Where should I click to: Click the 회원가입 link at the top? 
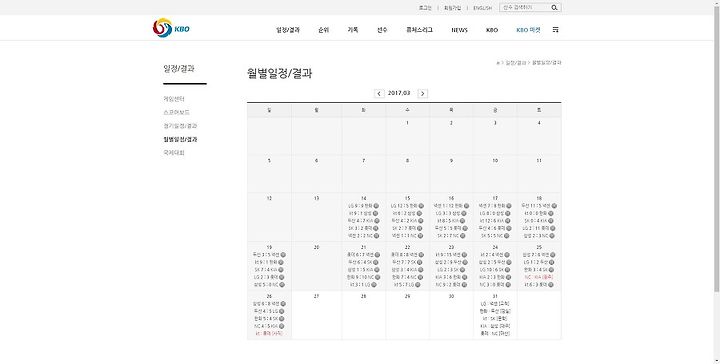click(452, 8)
